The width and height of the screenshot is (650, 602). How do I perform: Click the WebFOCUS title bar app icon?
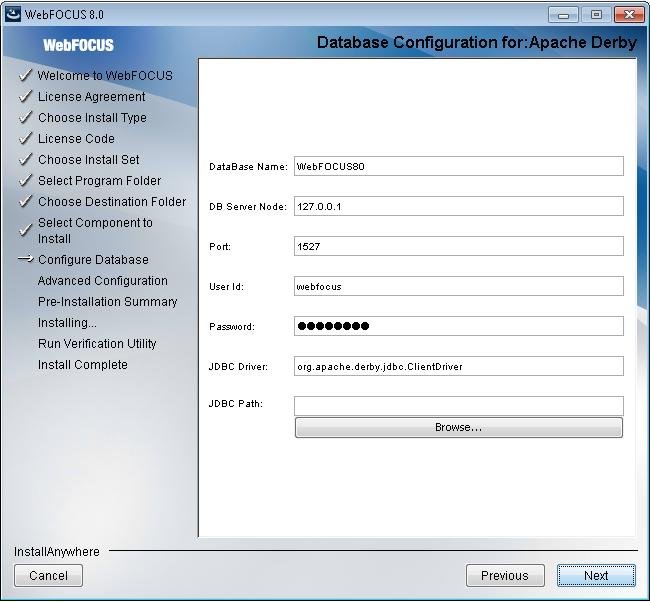[x=13, y=14]
